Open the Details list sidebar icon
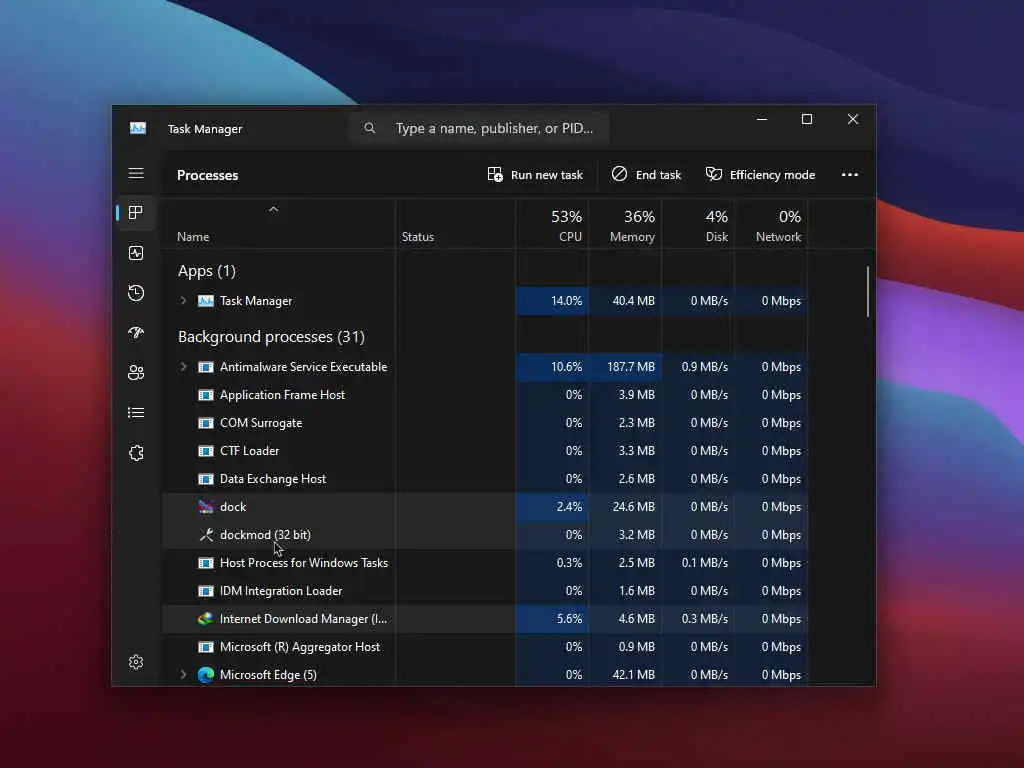The height and width of the screenshot is (768, 1024). (x=136, y=413)
